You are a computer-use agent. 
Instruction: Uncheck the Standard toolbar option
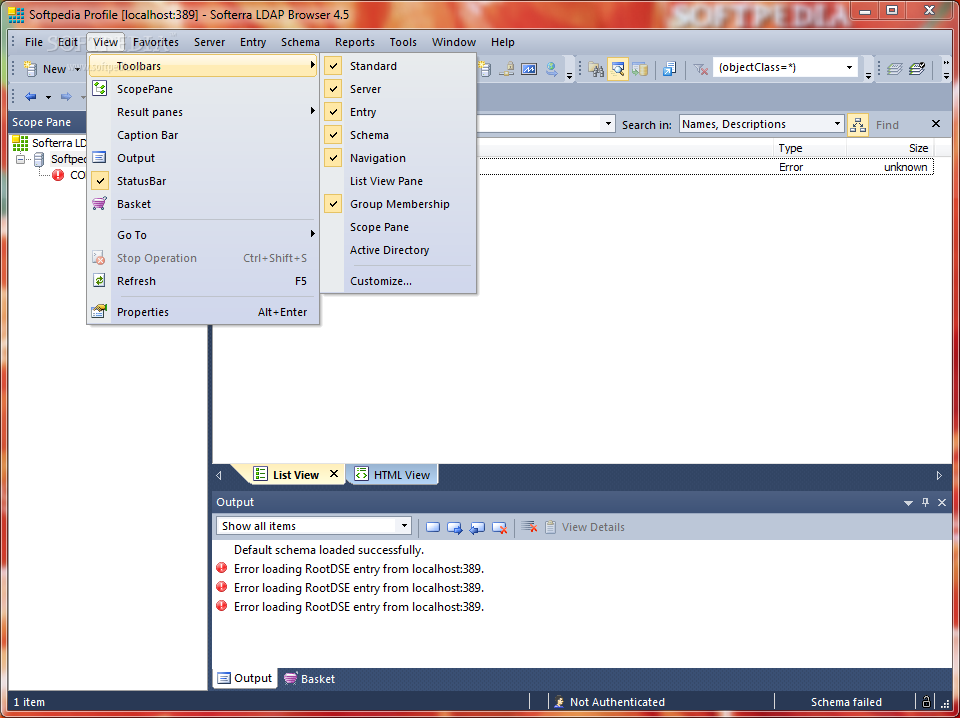[398, 66]
